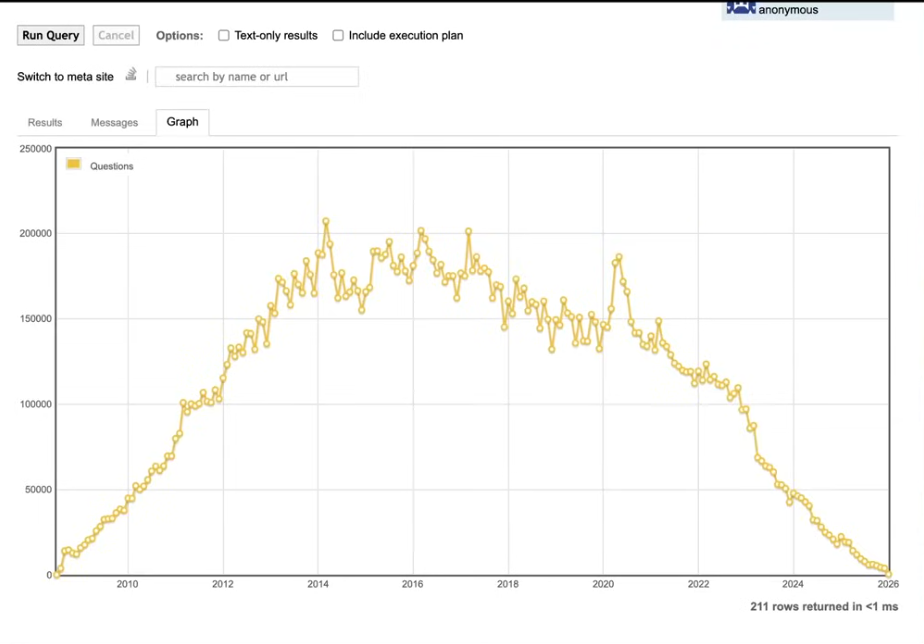Screen dimensions: 924x644
Task: Click the final data point at 2026
Action: coord(888,574)
